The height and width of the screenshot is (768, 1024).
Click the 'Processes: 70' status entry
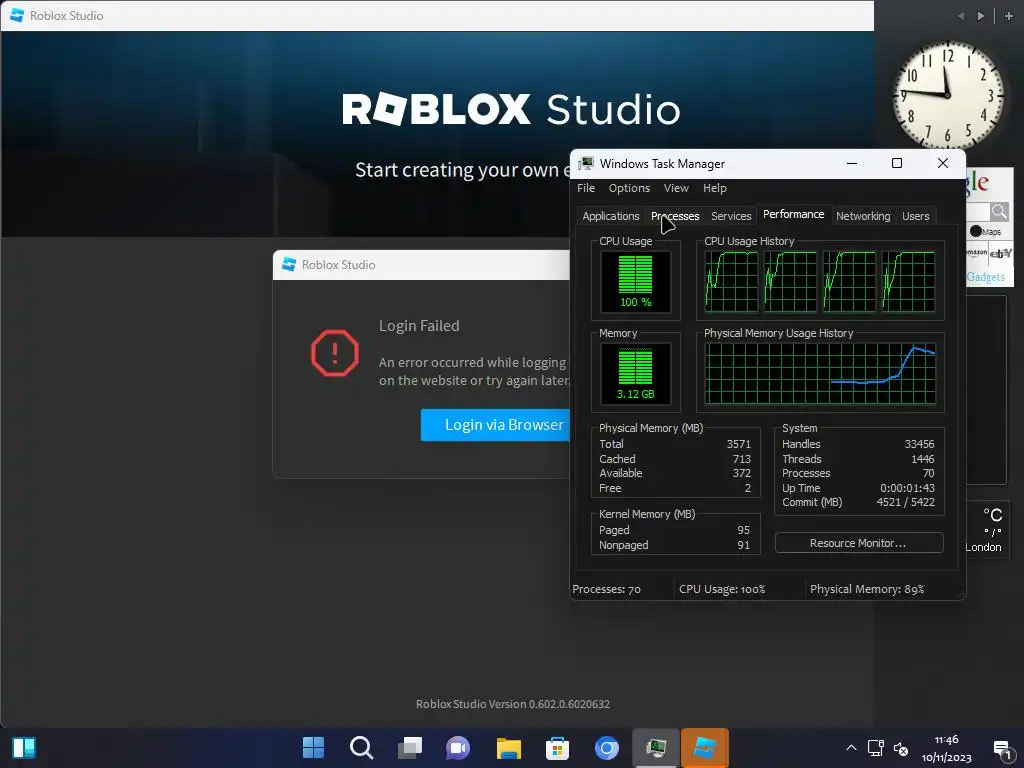tap(606, 589)
